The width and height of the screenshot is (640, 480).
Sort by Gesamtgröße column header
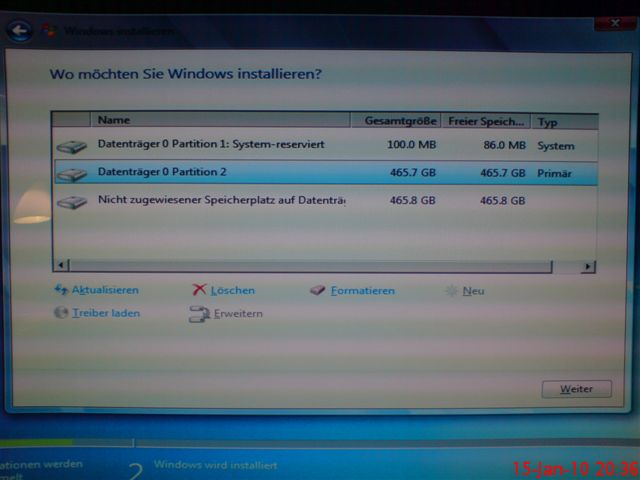pyautogui.click(x=396, y=121)
